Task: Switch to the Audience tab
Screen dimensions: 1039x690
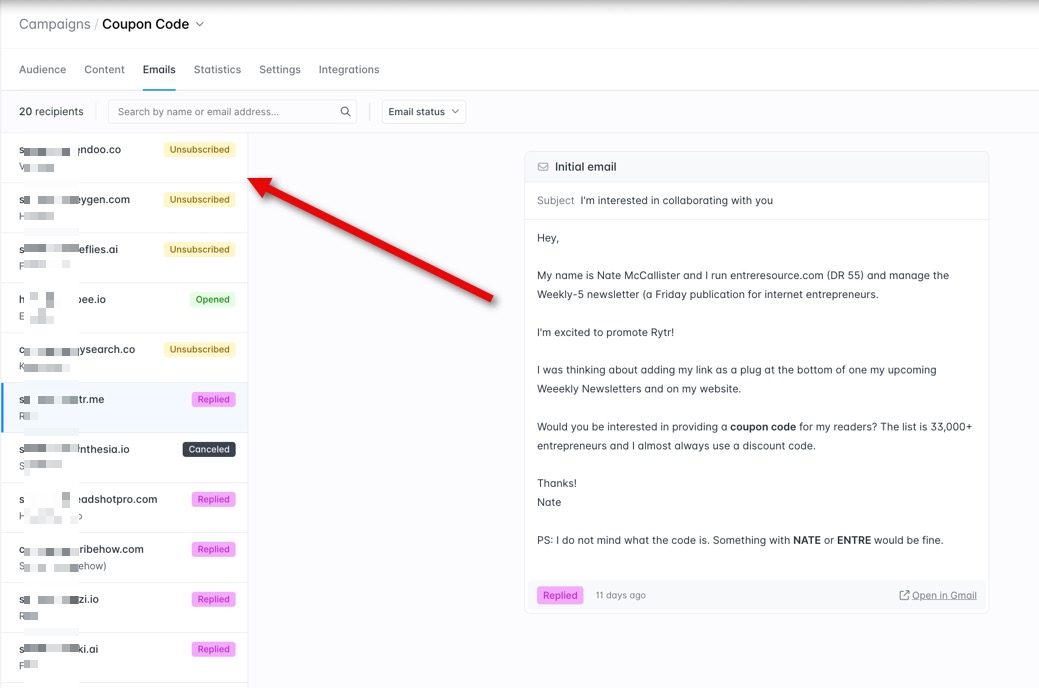Action: [x=42, y=70]
